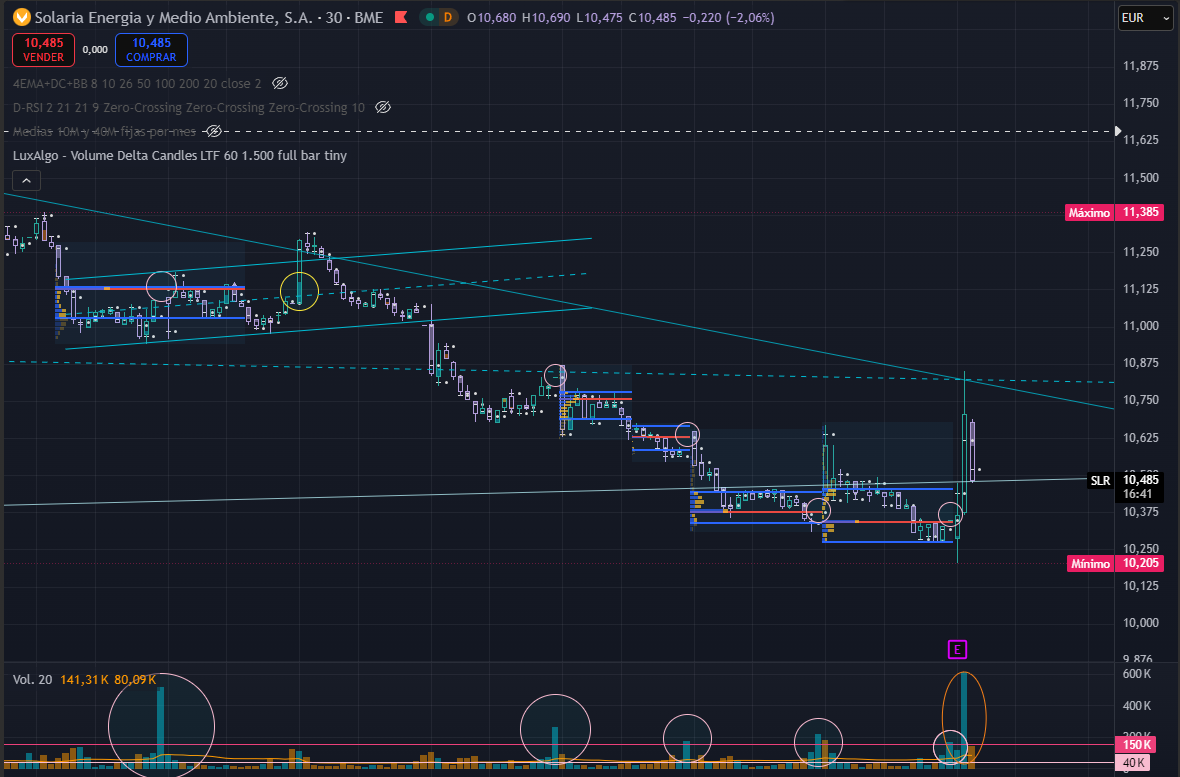The width and height of the screenshot is (1180, 777).
Task: Click the 10,485 VENDER sell button
Action: click(x=44, y=50)
